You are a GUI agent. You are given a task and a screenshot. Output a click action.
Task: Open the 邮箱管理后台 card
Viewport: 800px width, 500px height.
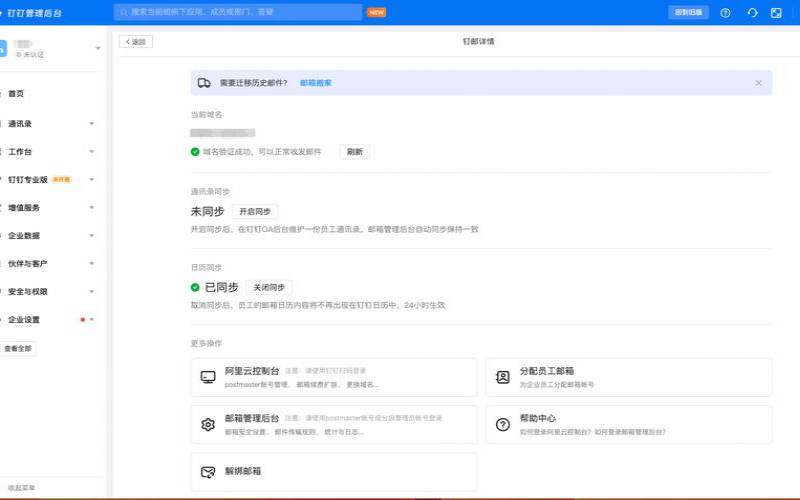click(x=334, y=424)
